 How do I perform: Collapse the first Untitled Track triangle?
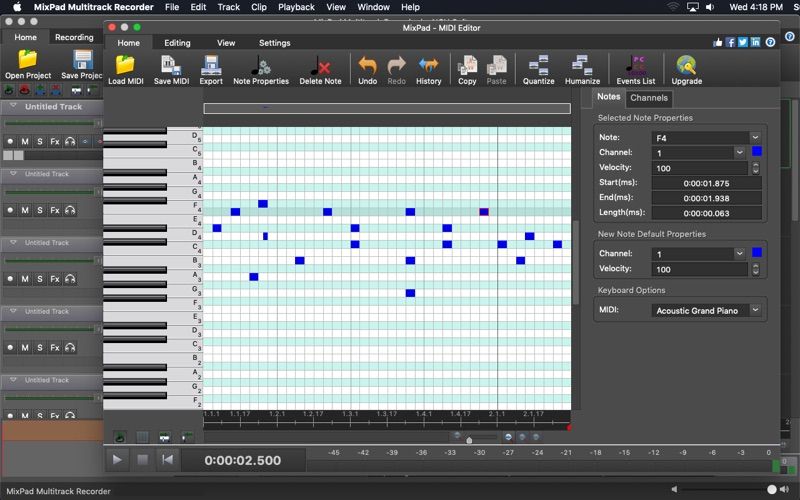point(14,106)
